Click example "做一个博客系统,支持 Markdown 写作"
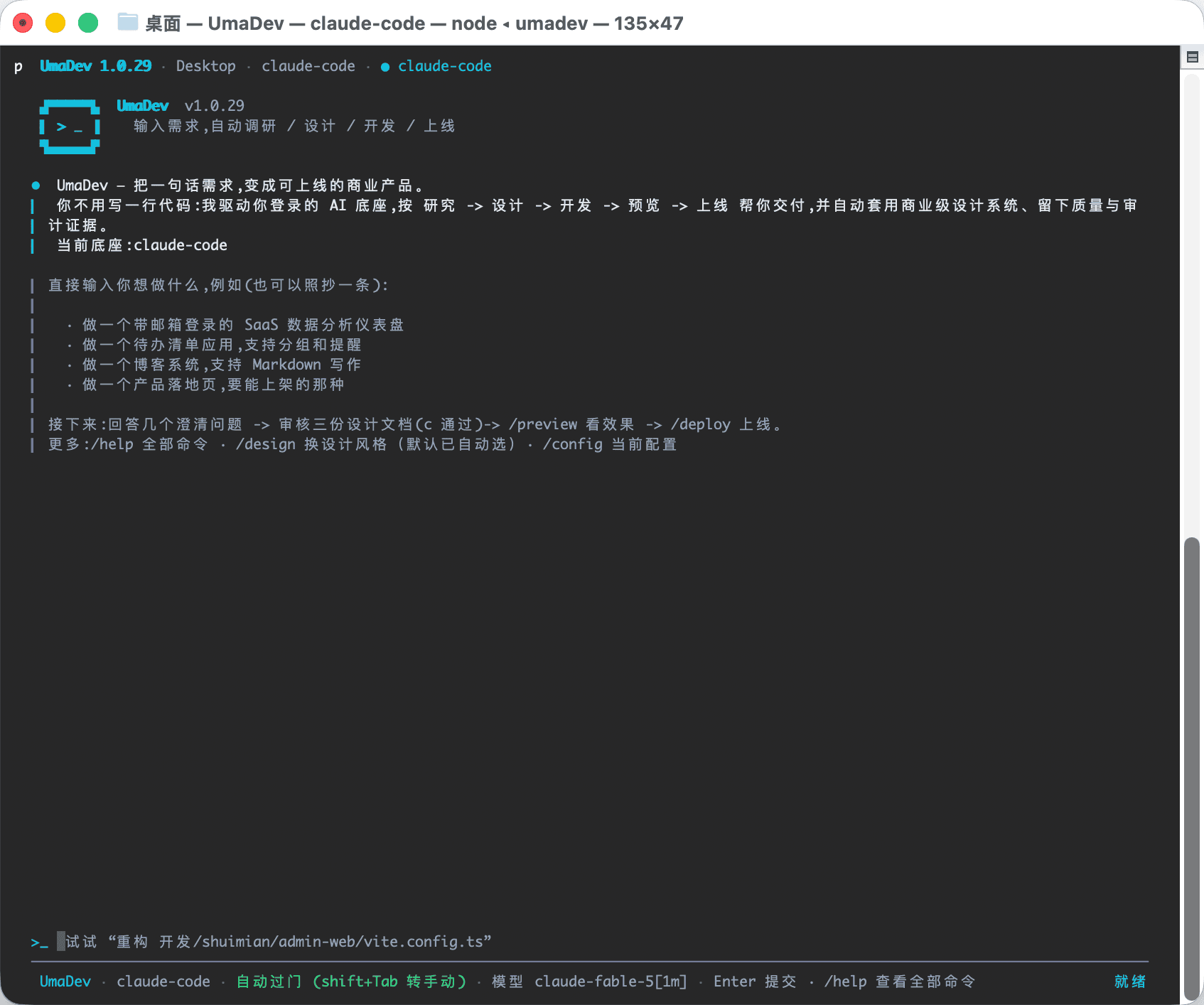1204x1005 pixels. [222, 365]
